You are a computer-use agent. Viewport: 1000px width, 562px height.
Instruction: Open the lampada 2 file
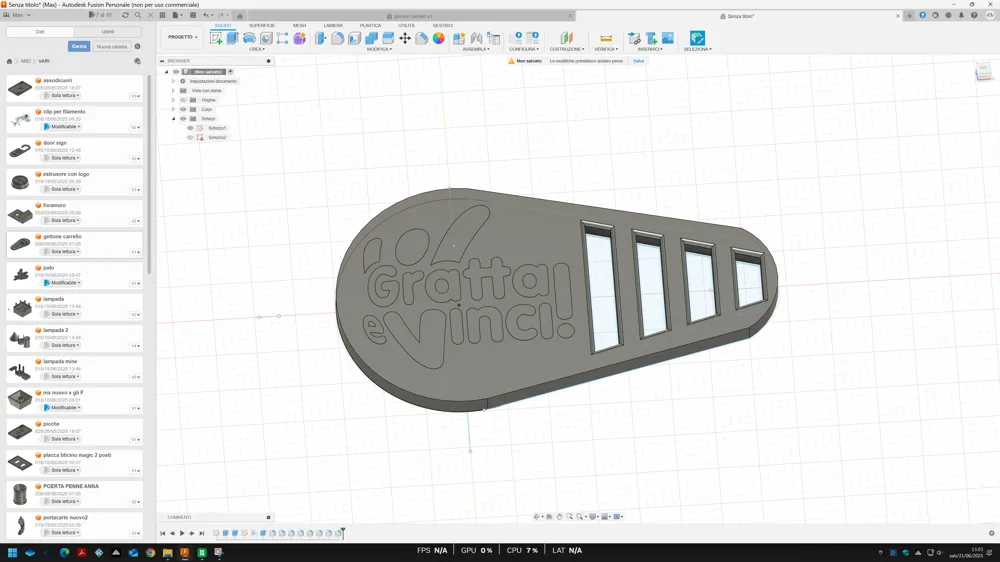75,338
